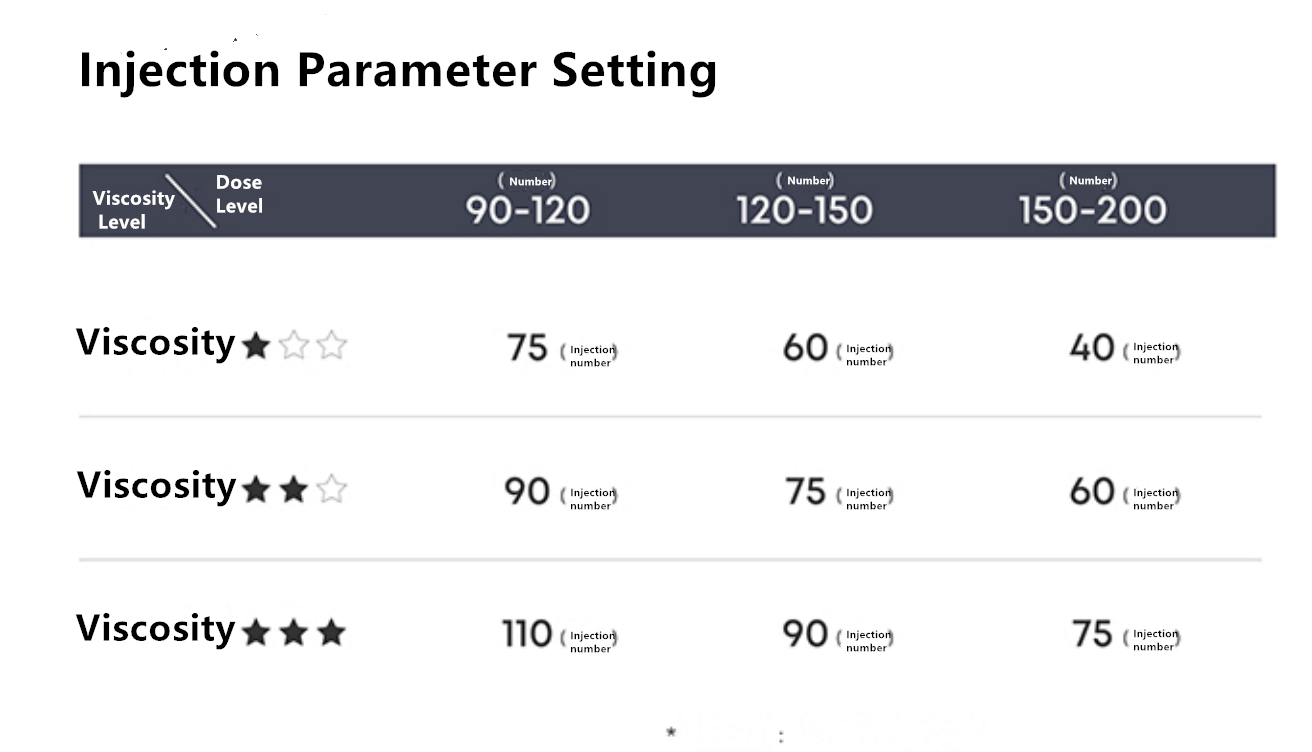Screen dimensions: 1312x752
Task: Click the 40 injection number value
Action: coord(1091,348)
